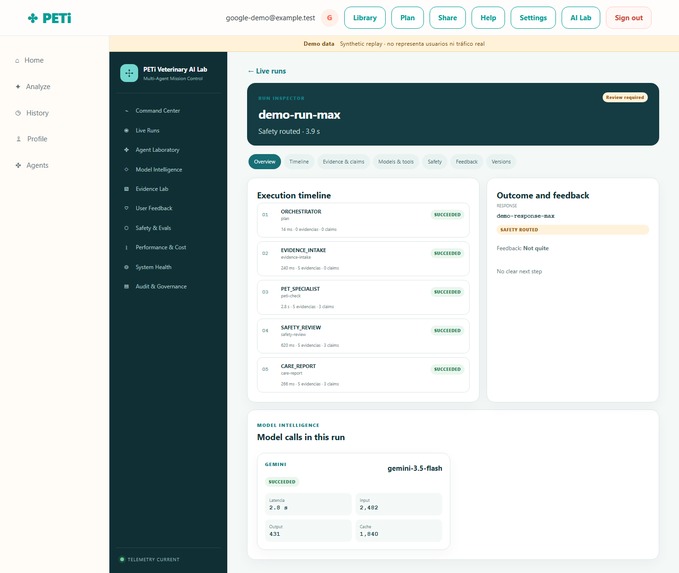Open the Agents icon in left navigation
Screen dimensions: 679x573
coord(18,165)
